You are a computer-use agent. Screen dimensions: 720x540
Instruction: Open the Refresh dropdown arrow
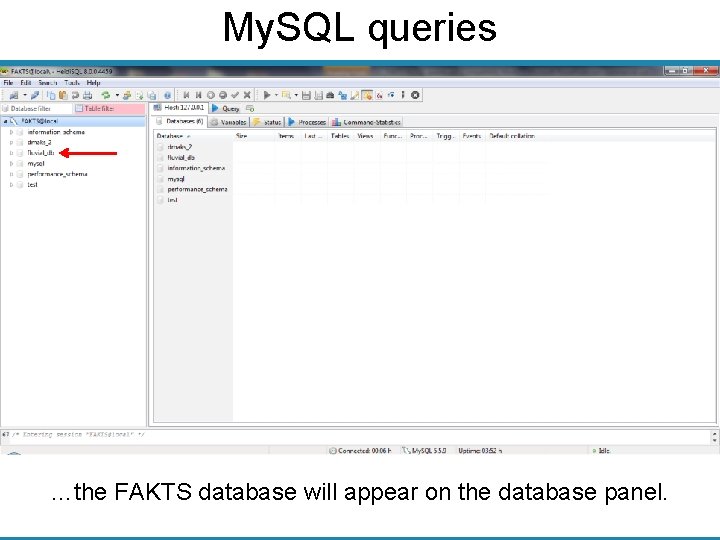[117, 95]
